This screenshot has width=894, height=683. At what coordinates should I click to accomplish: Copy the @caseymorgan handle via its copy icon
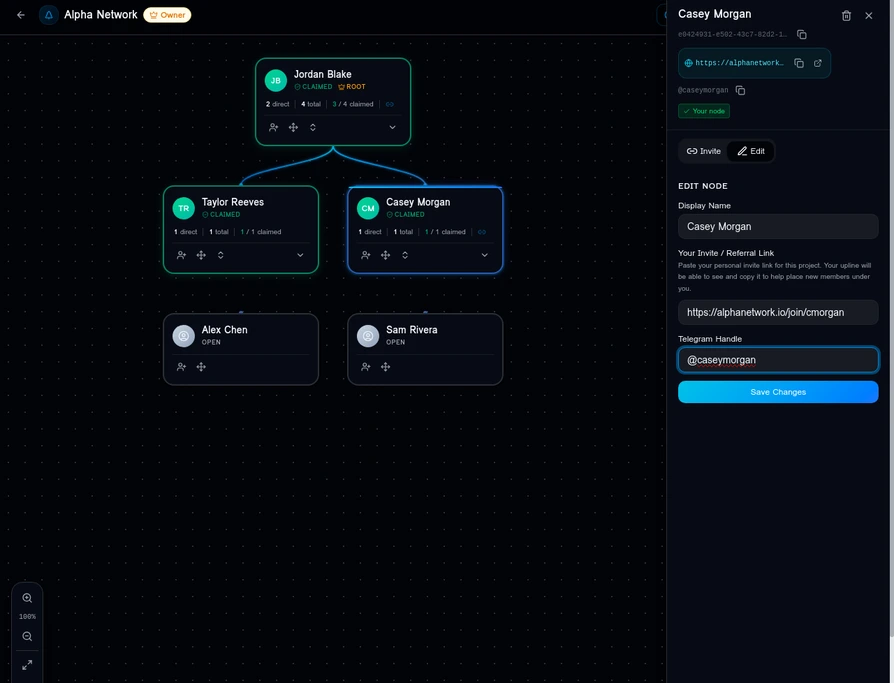coord(738,88)
